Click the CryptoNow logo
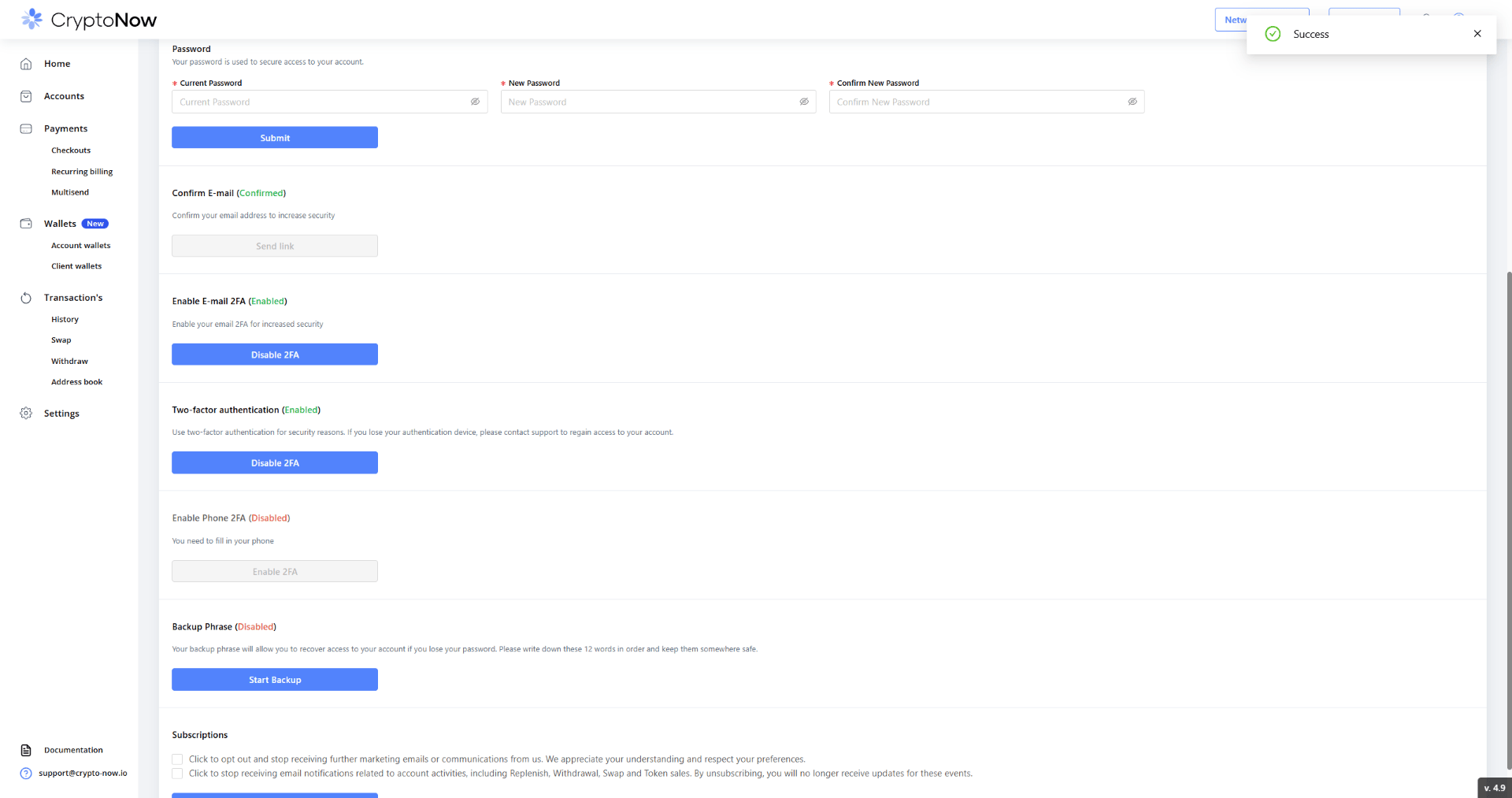1512x798 pixels. coord(89,20)
